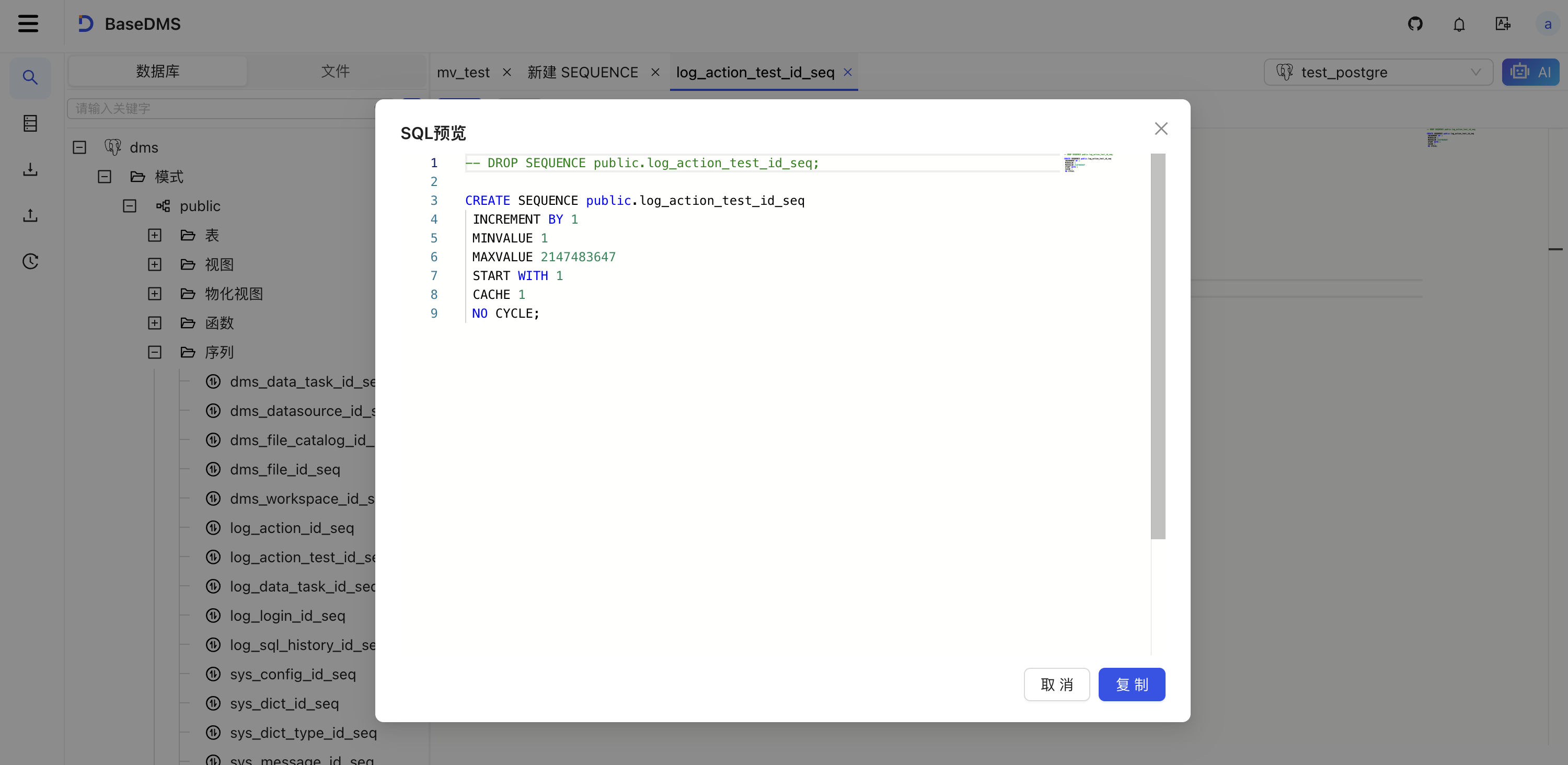Screen dimensions: 1568x765
Task: Click the upload/export sidebar icon
Action: pos(30,215)
